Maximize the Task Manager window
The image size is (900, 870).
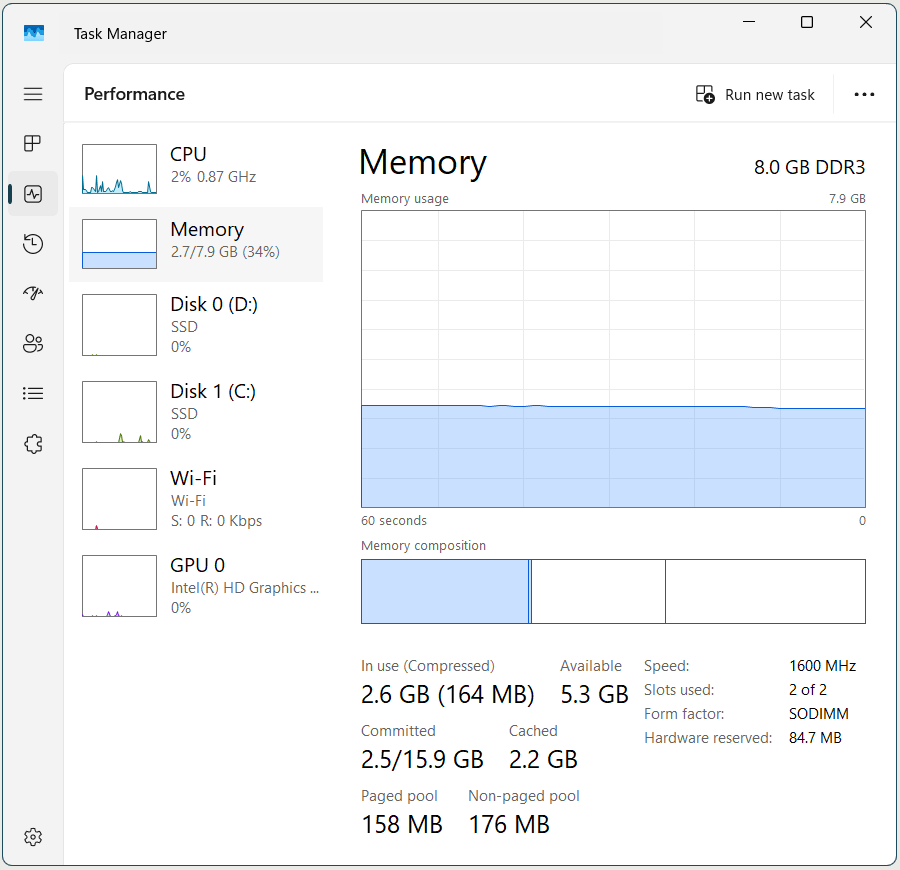807,23
